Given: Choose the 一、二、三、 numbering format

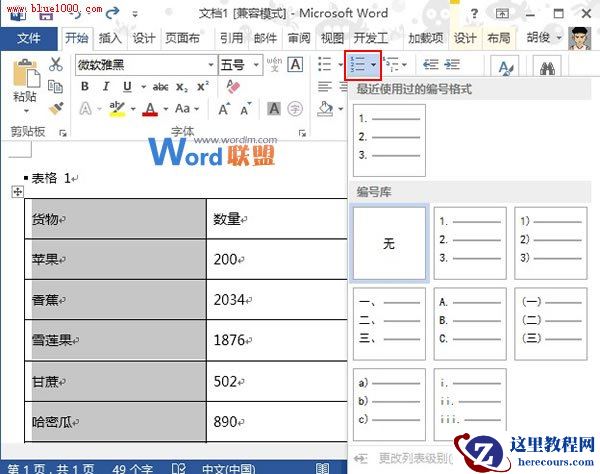Looking at the screenshot, I should (389, 324).
